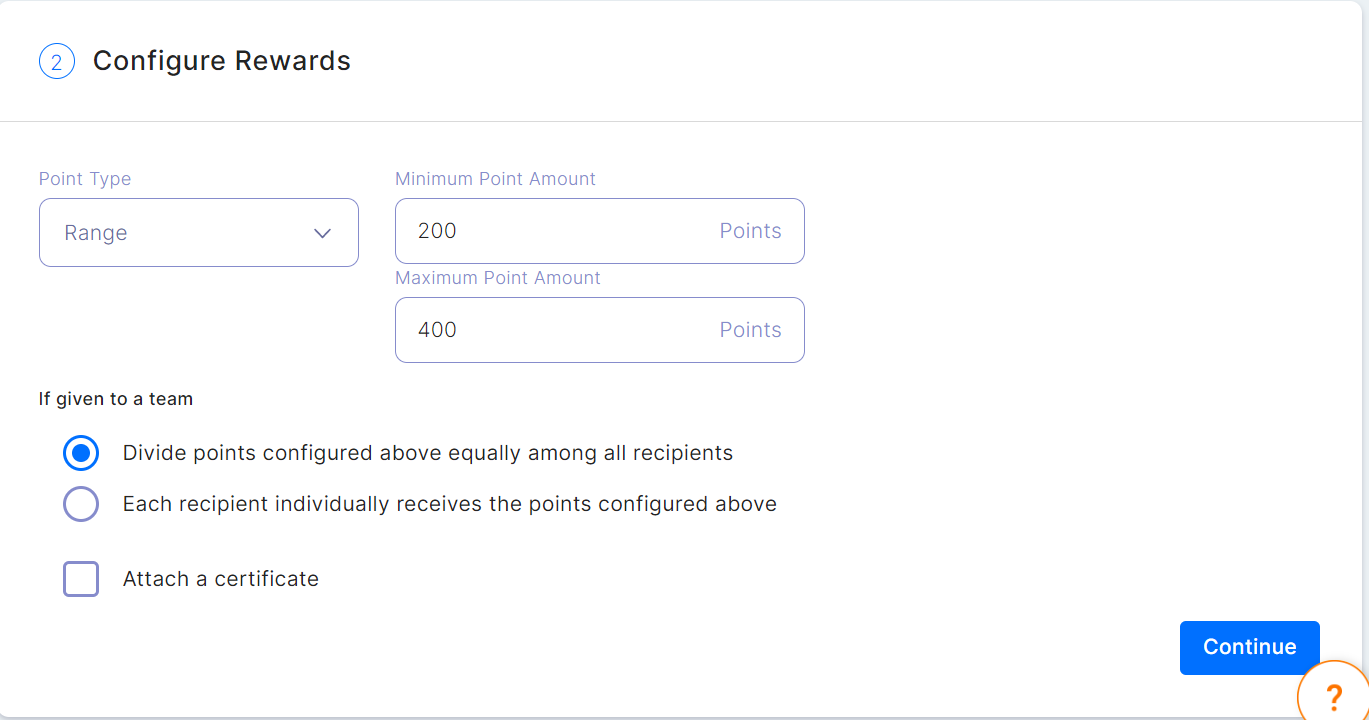Focus the Minimum Point Amount field with 200
Viewport: 1369px width, 720px height.
pos(600,231)
